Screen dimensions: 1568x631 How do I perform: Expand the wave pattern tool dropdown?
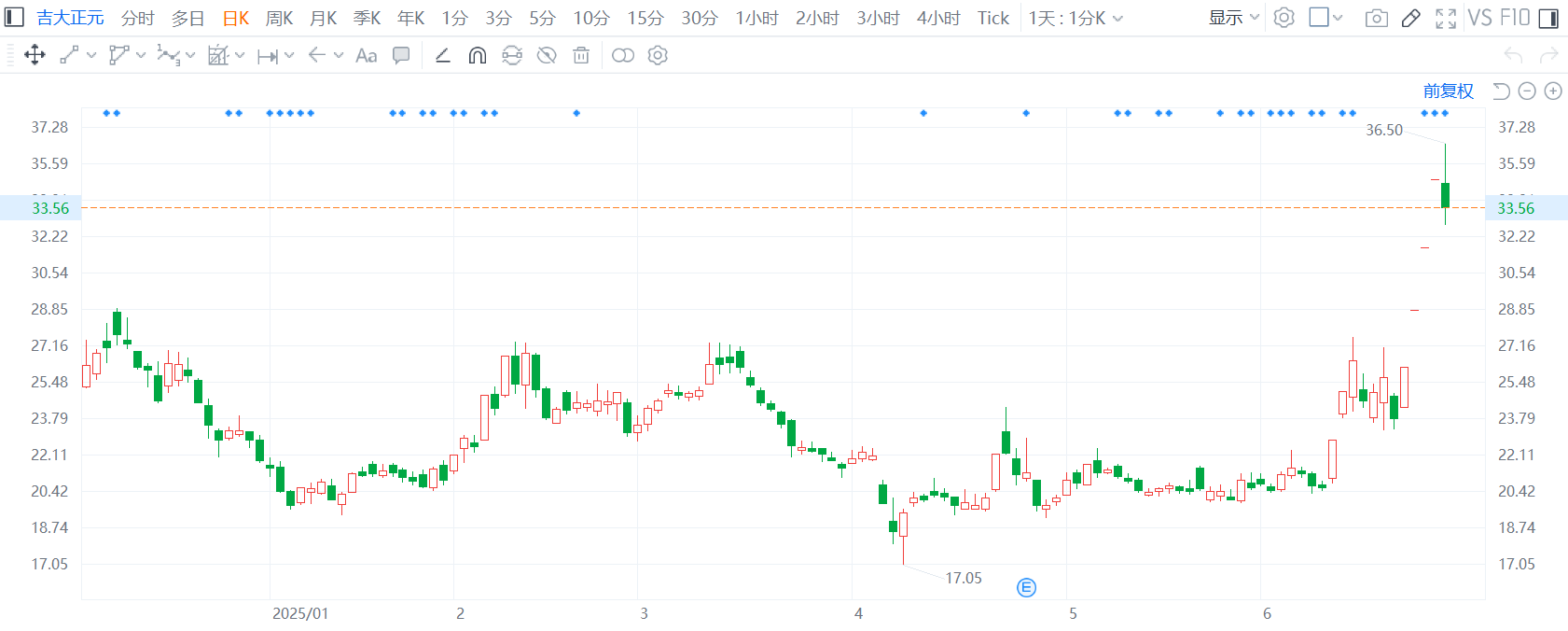coord(190,56)
